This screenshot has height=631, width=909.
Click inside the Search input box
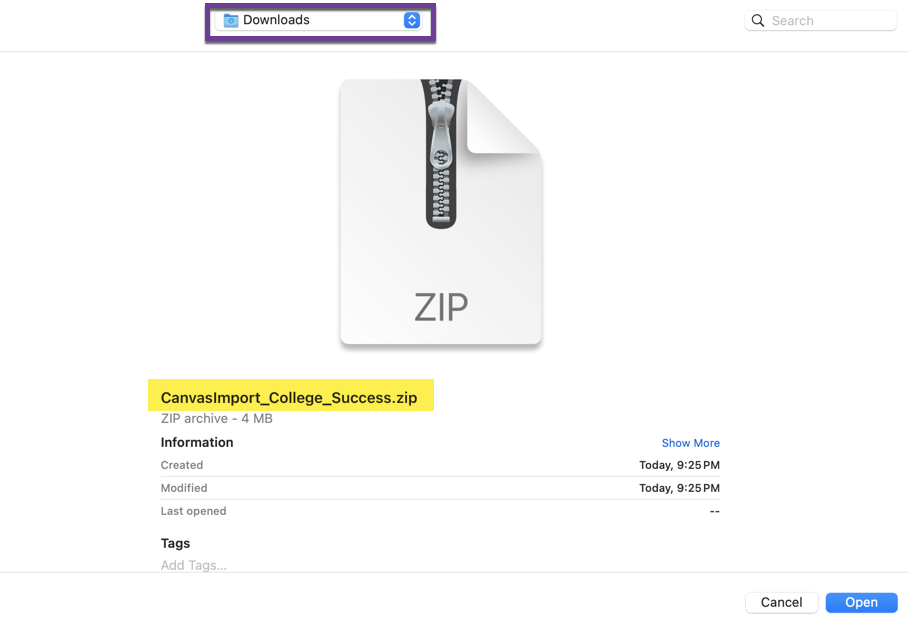point(820,20)
